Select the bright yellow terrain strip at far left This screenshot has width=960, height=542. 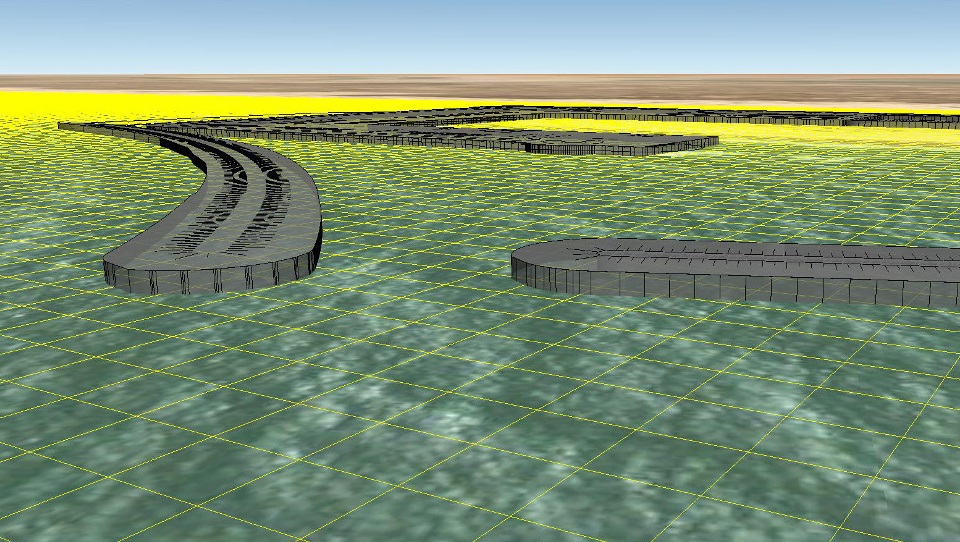pos(30,104)
